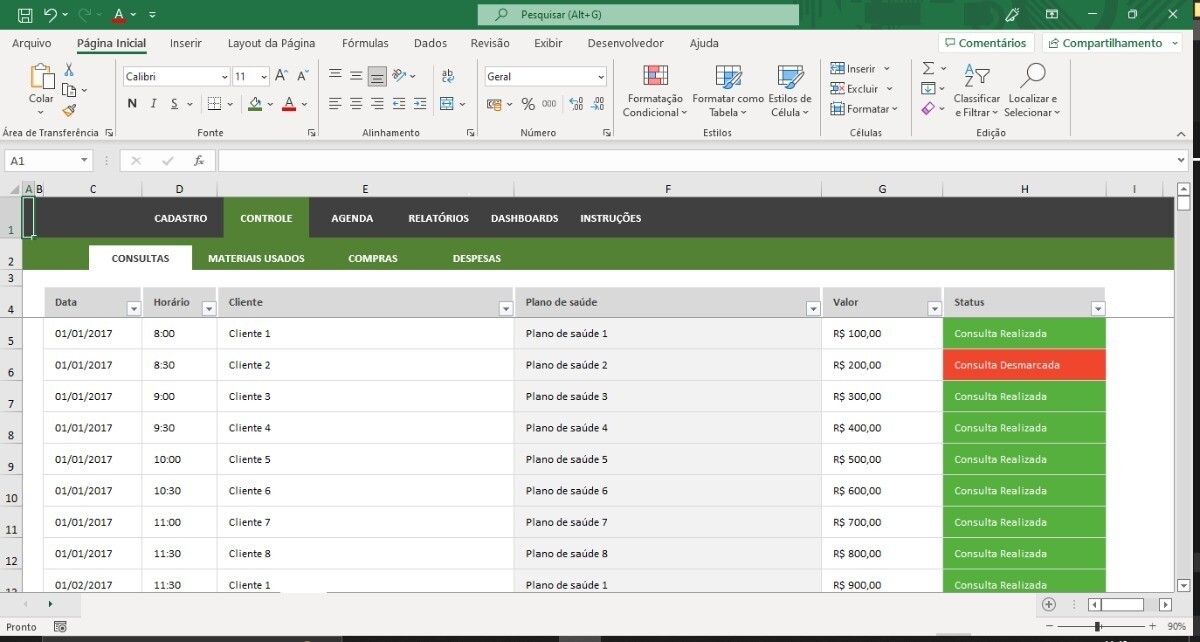
Task: Click the AutoSum sigma icon
Action: tap(928, 69)
